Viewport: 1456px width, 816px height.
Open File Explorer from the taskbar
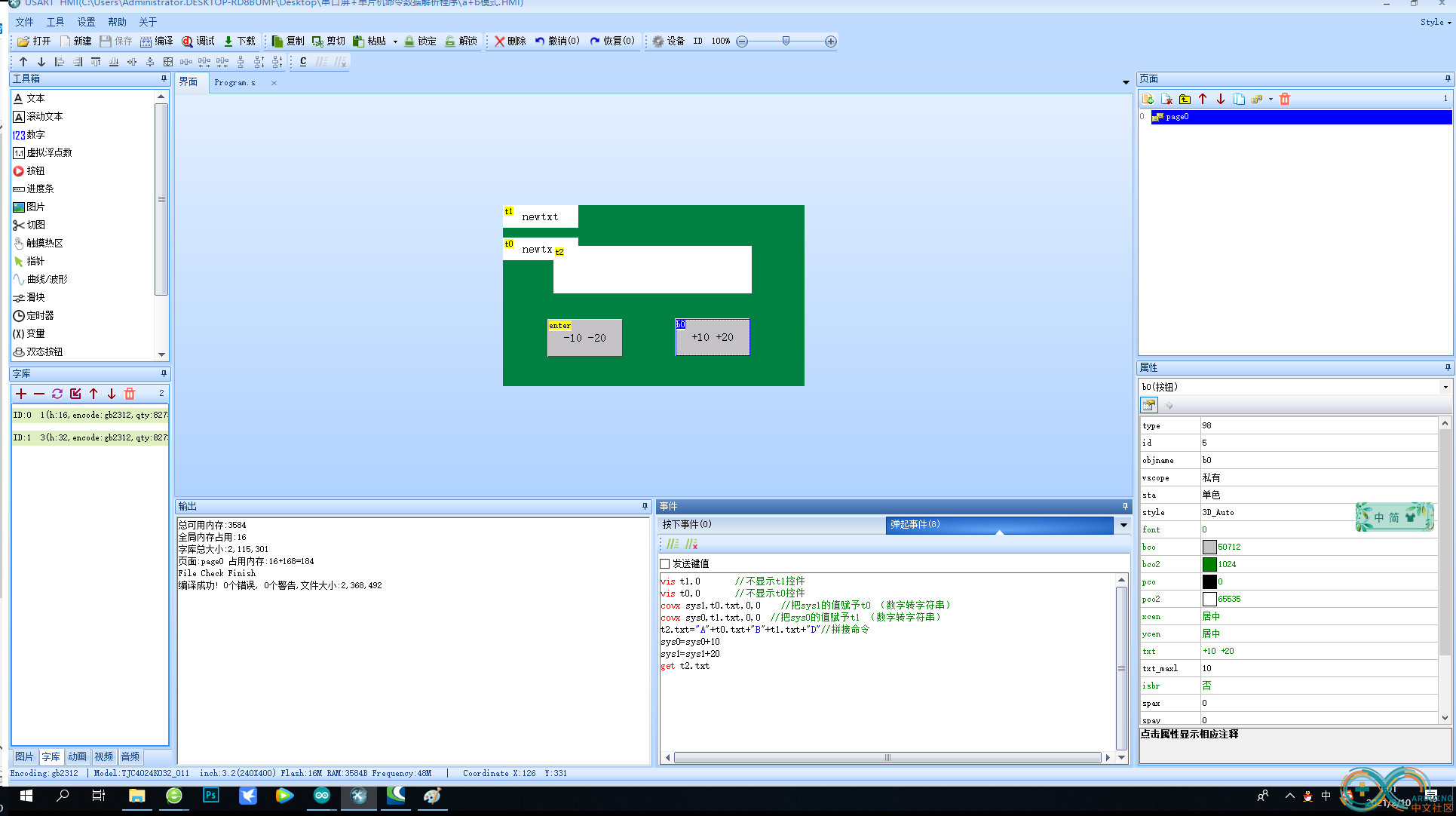click(x=136, y=796)
